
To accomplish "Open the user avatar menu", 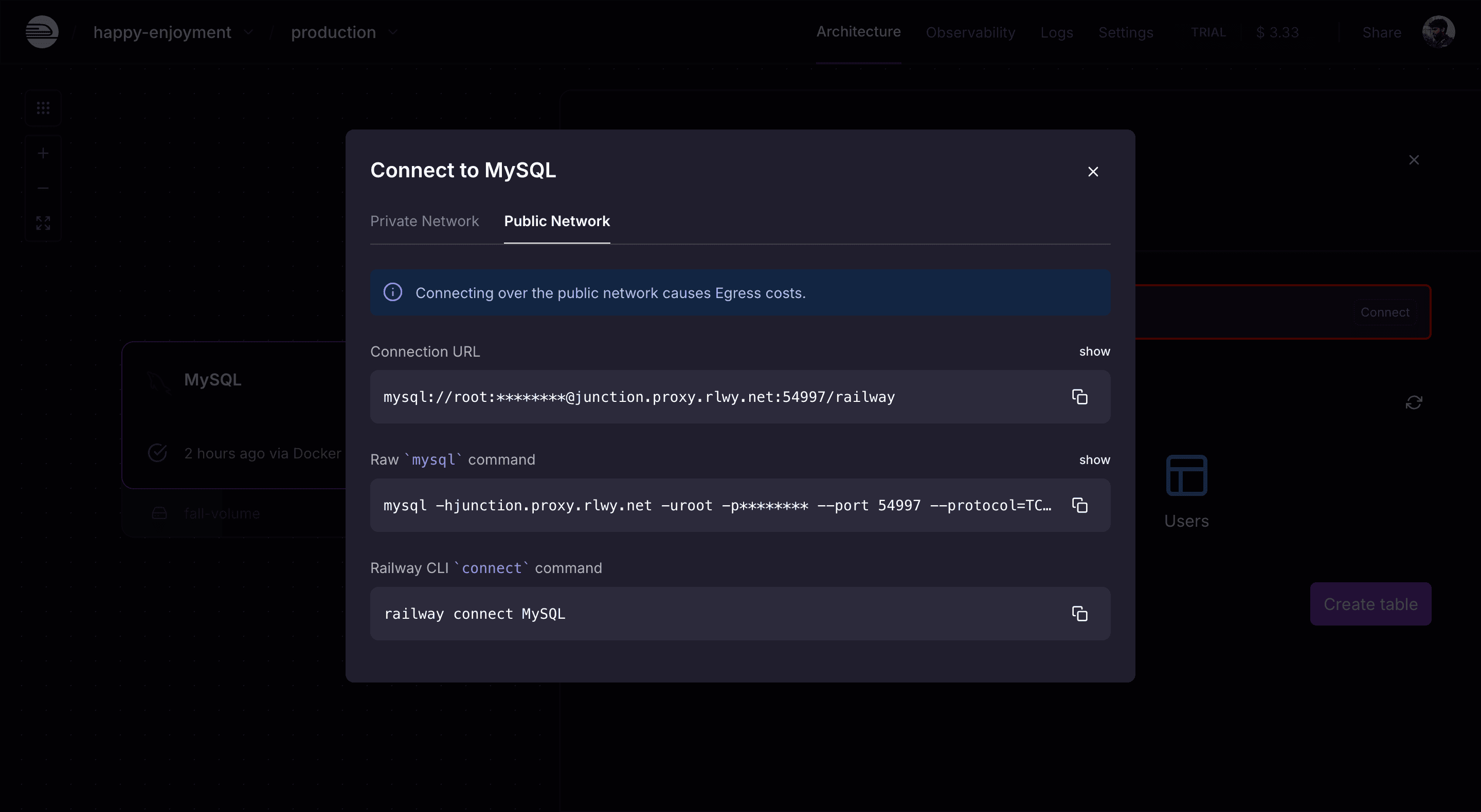I will [x=1438, y=32].
